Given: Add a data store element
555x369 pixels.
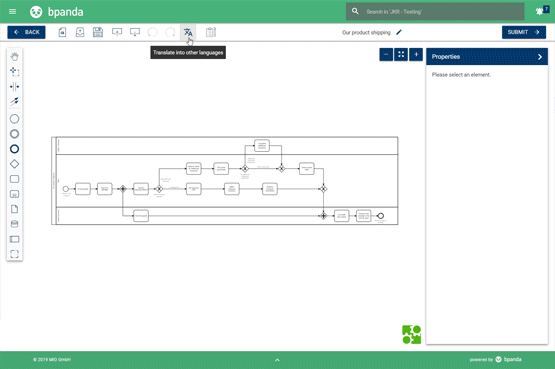Looking at the screenshot, I should 14,224.
